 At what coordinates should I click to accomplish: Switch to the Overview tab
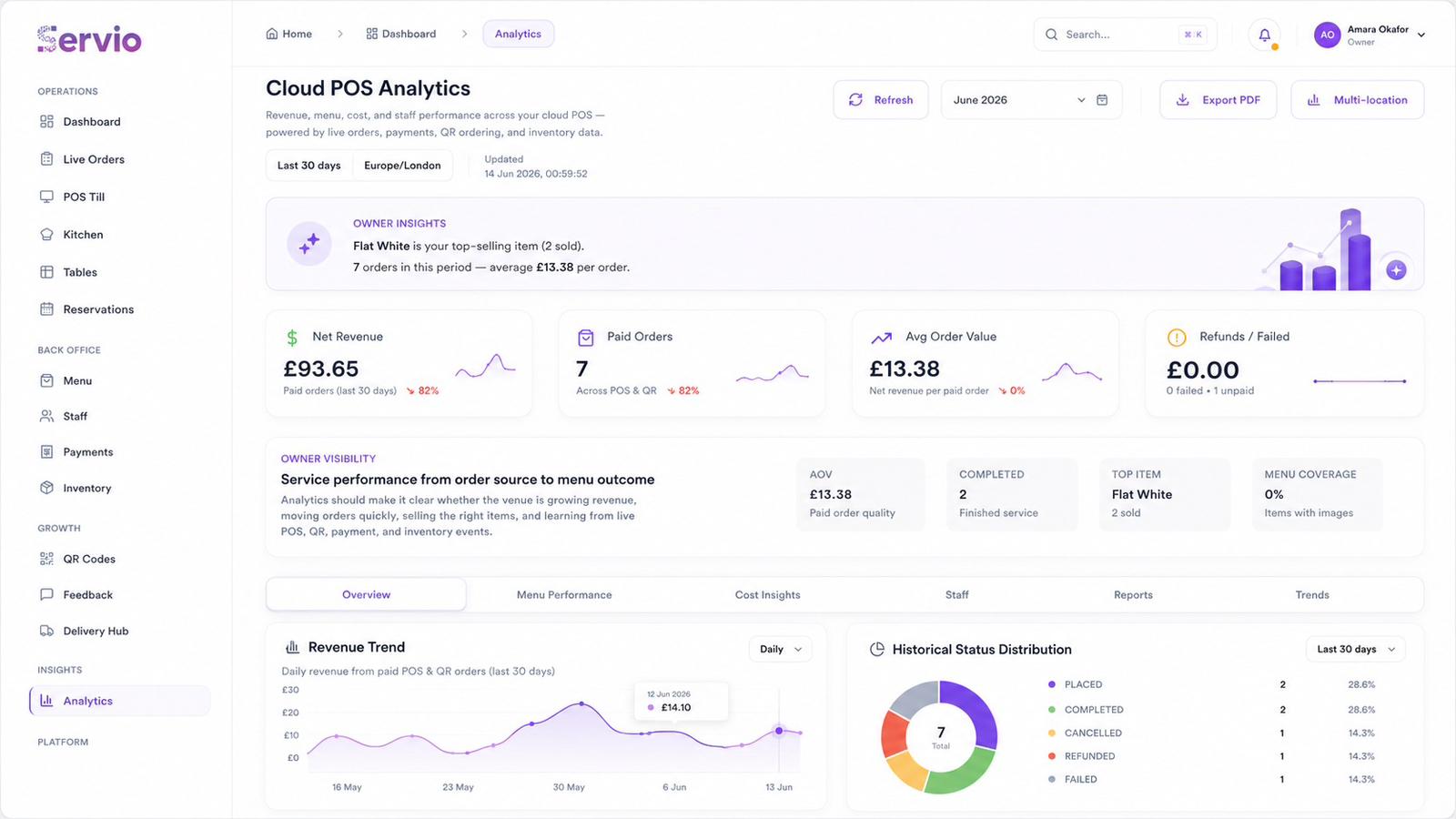(366, 594)
